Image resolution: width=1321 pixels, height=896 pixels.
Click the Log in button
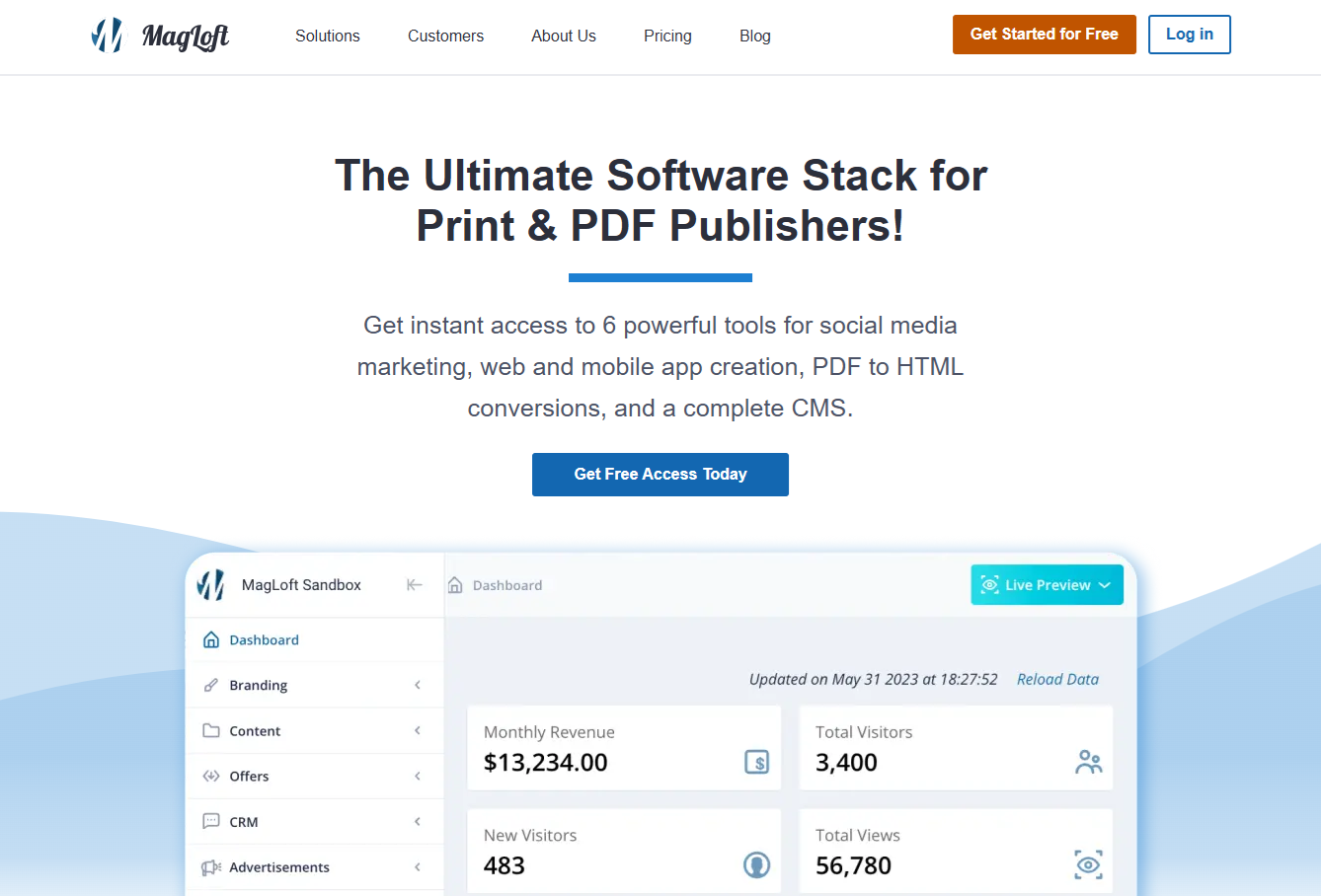(1190, 35)
